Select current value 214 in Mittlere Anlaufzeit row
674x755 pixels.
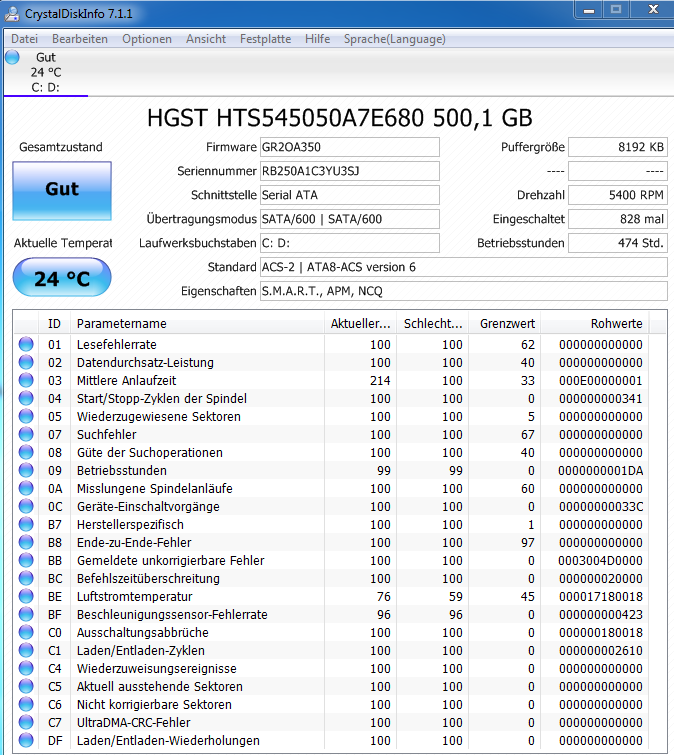click(x=380, y=381)
